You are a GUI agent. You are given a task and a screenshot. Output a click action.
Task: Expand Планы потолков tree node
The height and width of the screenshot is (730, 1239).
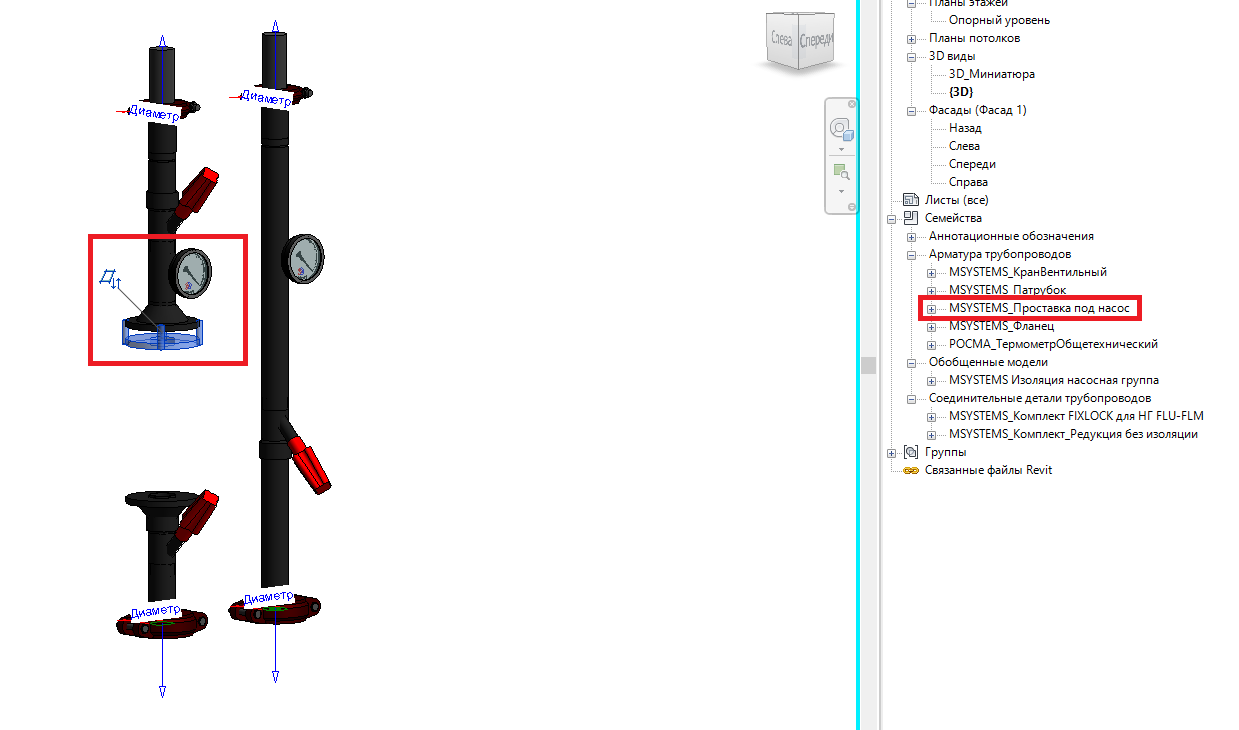pyautogui.click(x=911, y=39)
